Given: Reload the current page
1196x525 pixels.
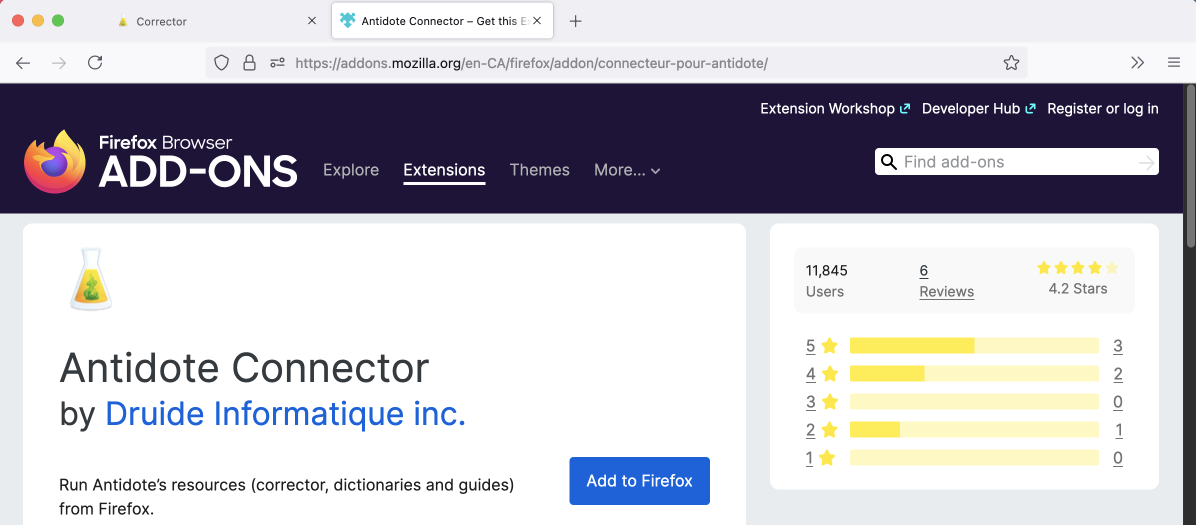Looking at the screenshot, I should point(95,63).
